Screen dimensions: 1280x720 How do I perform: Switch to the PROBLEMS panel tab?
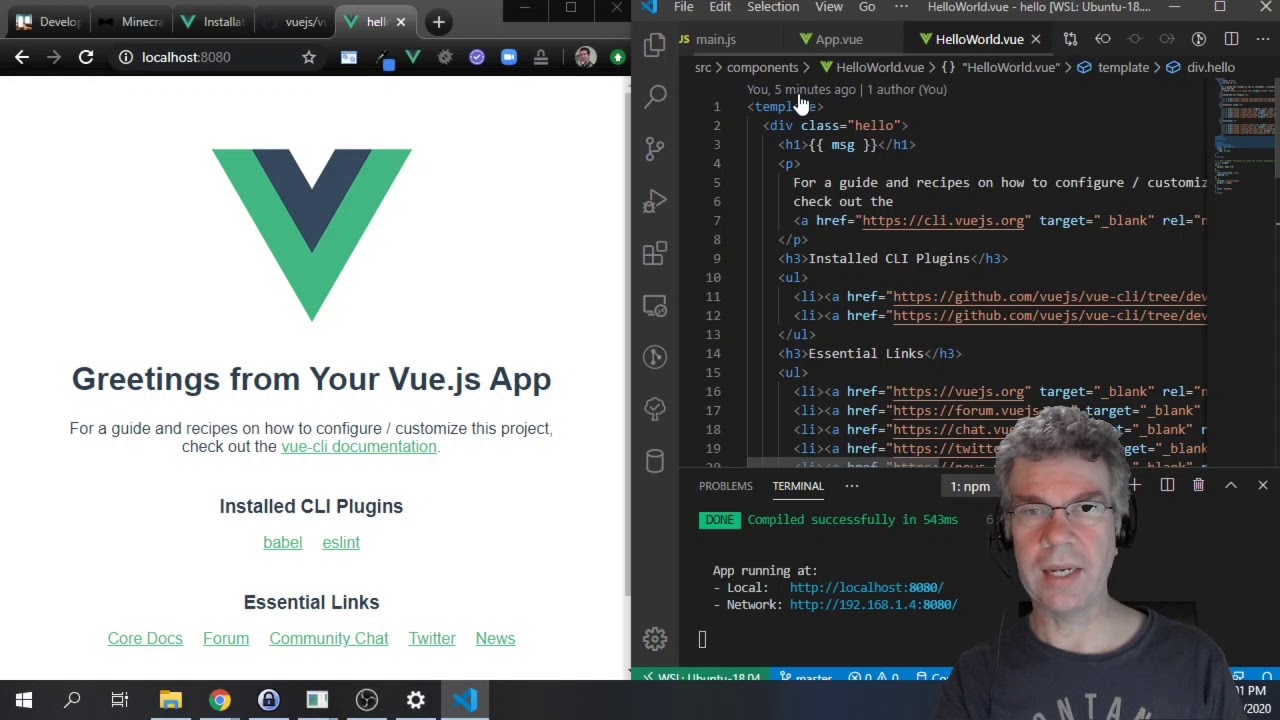725,486
